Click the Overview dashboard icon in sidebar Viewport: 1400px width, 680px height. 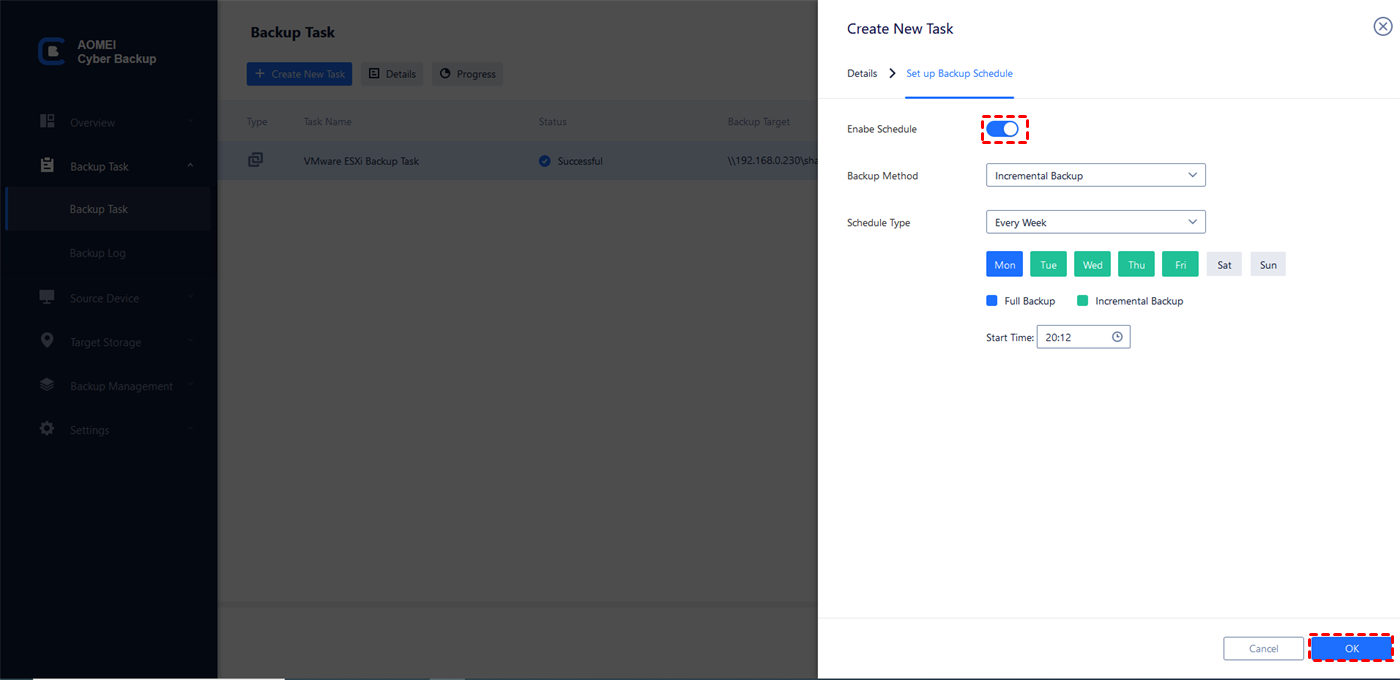point(47,121)
